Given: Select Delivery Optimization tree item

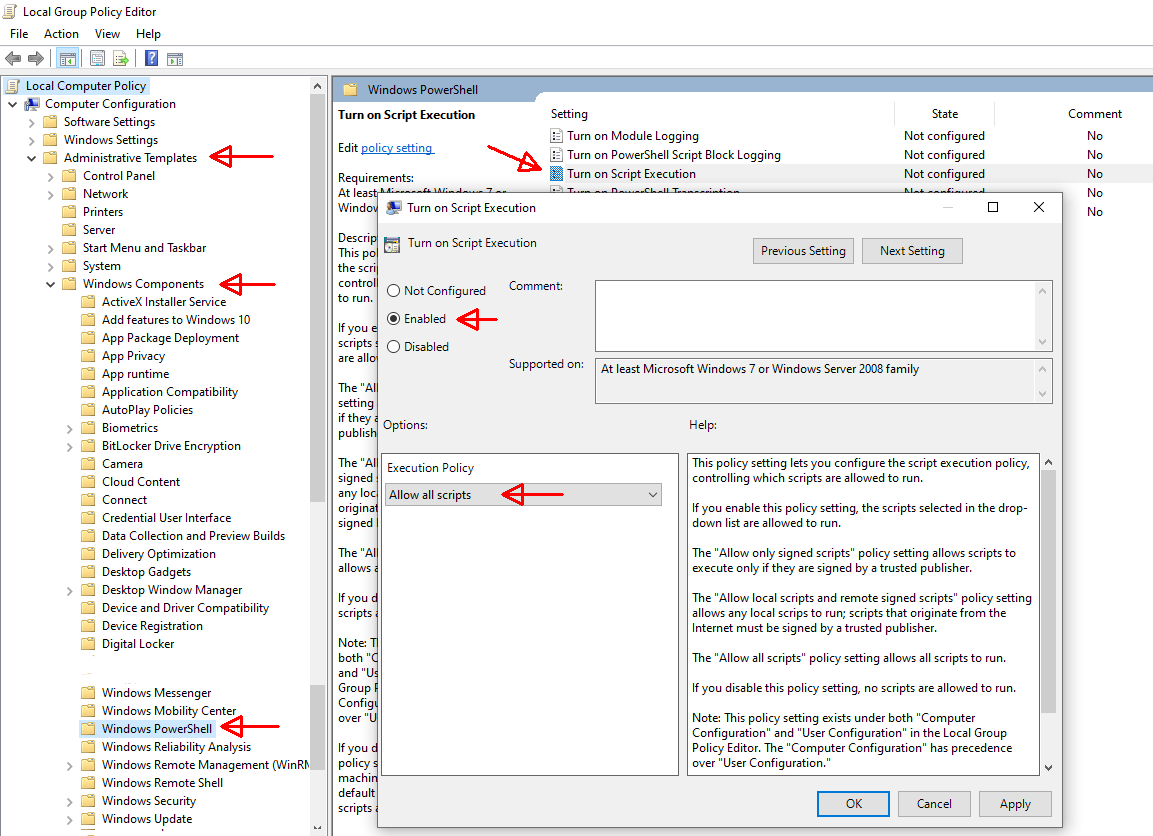Looking at the screenshot, I should [x=159, y=554].
